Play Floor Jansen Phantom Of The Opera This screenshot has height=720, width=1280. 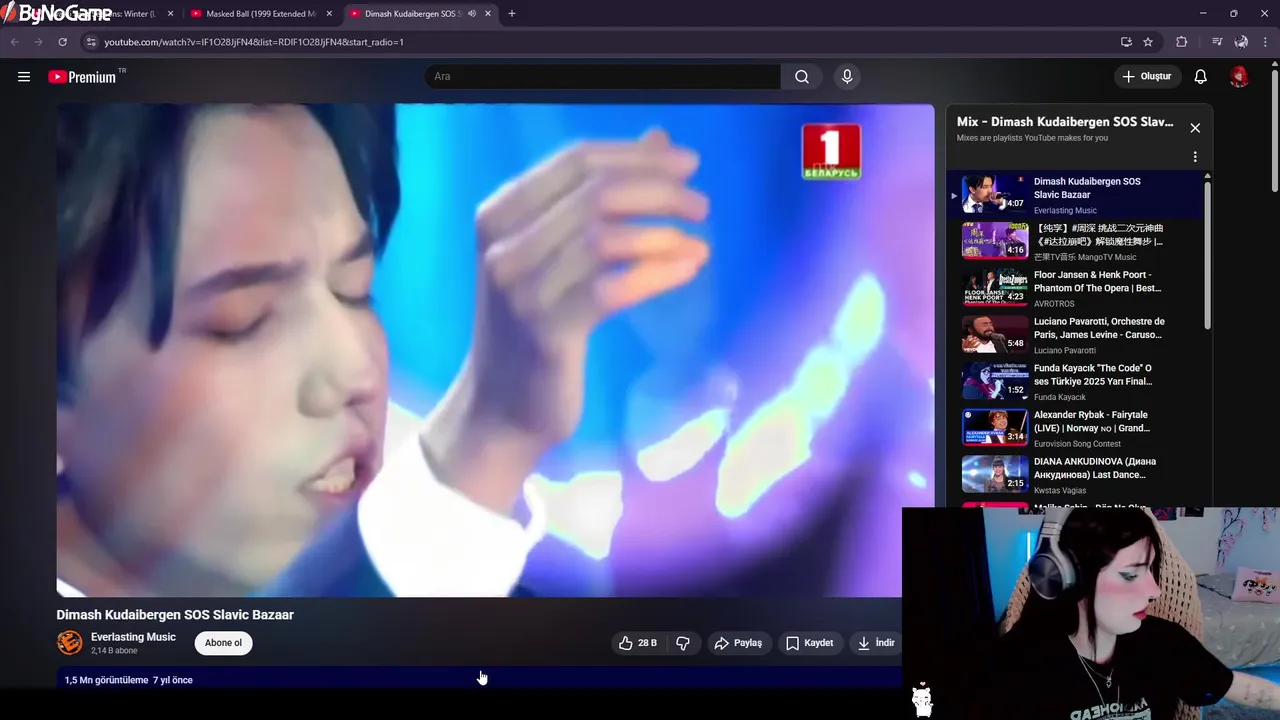1076,288
